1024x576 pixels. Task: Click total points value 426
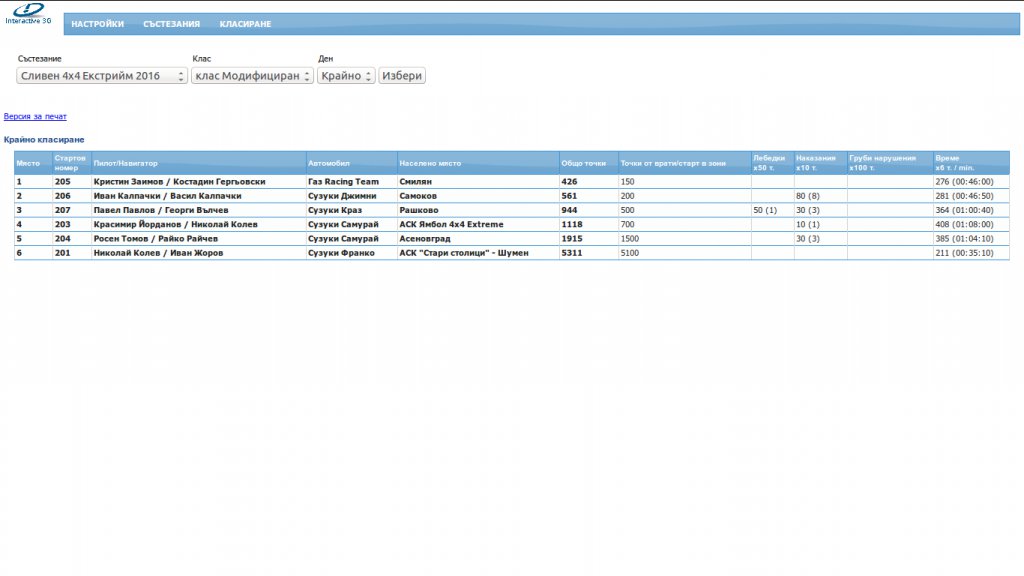(x=569, y=182)
